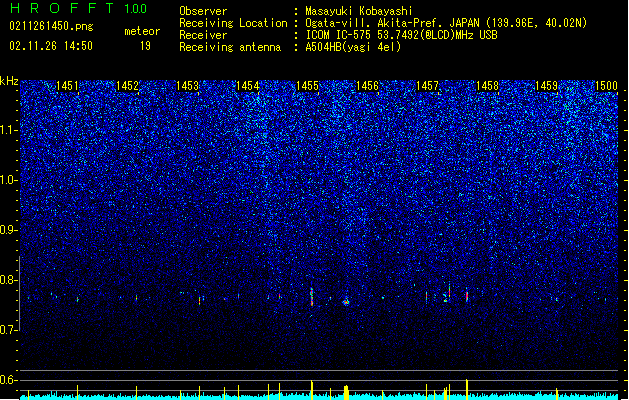629x400 pixels.
Task: Click the 1457 time label
Action: [x=427, y=86]
